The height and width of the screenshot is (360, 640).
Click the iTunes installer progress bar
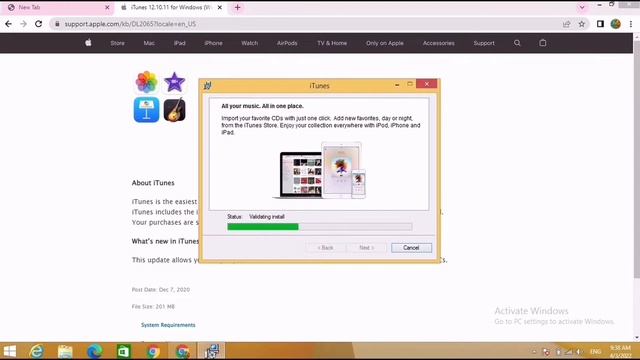pyautogui.click(x=320, y=227)
